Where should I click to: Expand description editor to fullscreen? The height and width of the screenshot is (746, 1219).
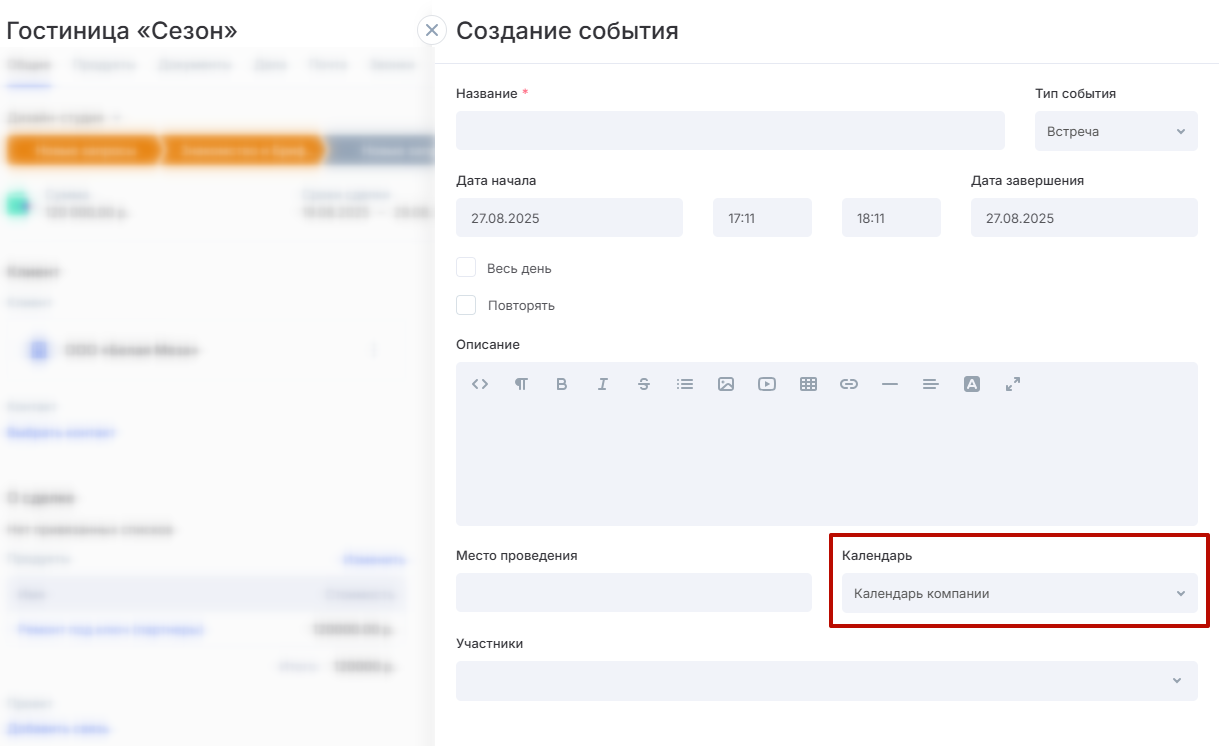1013,384
